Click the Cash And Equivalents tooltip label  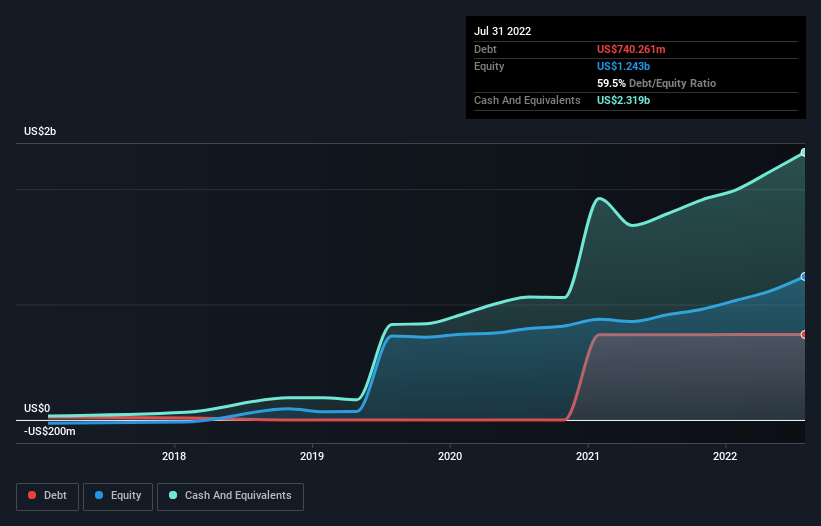527,100
